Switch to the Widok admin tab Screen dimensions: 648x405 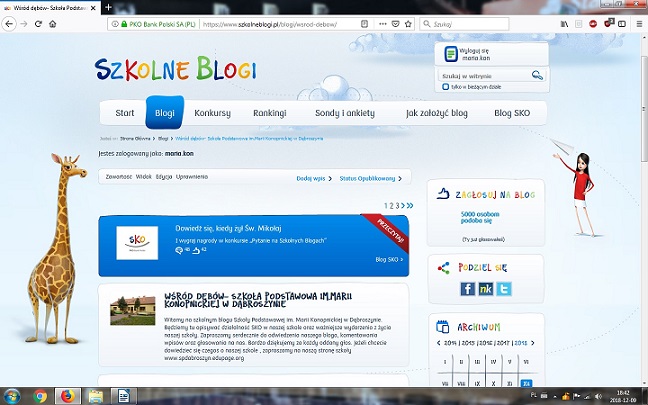click(x=144, y=176)
